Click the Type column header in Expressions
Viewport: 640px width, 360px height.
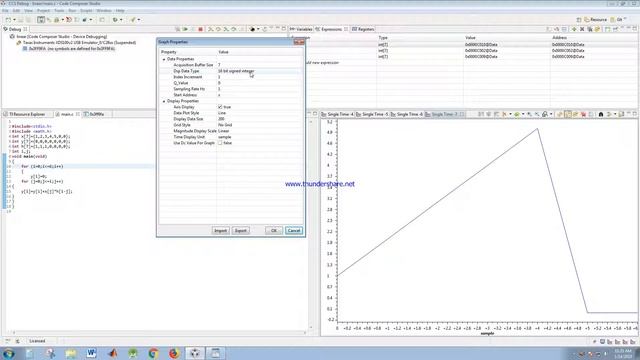point(383,38)
